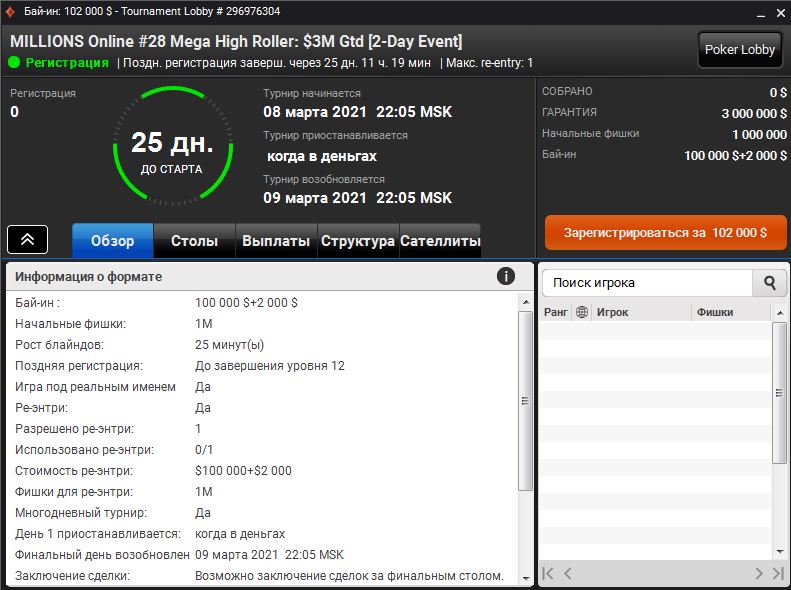Open the Сателлиты tab
This screenshot has height=590, width=791.
pyautogui.click(x=439, y=241)
